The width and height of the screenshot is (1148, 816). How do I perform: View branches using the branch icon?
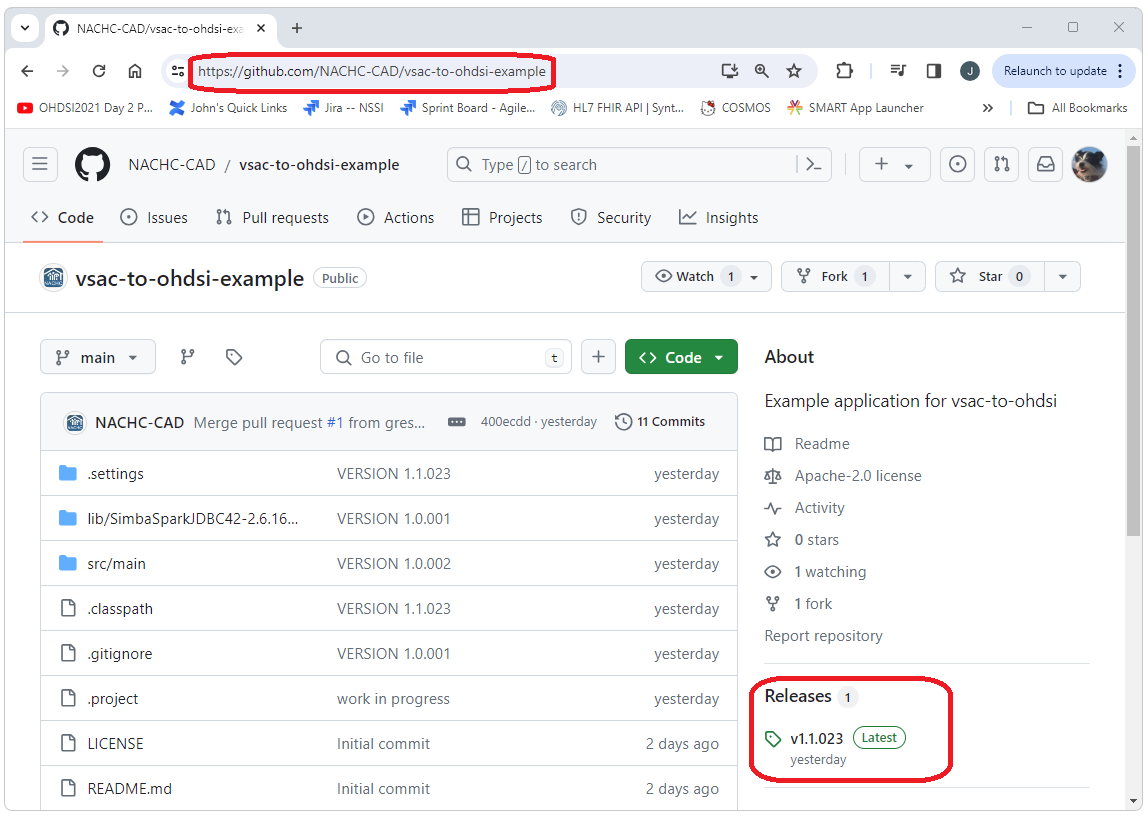(x=188, y=356)
